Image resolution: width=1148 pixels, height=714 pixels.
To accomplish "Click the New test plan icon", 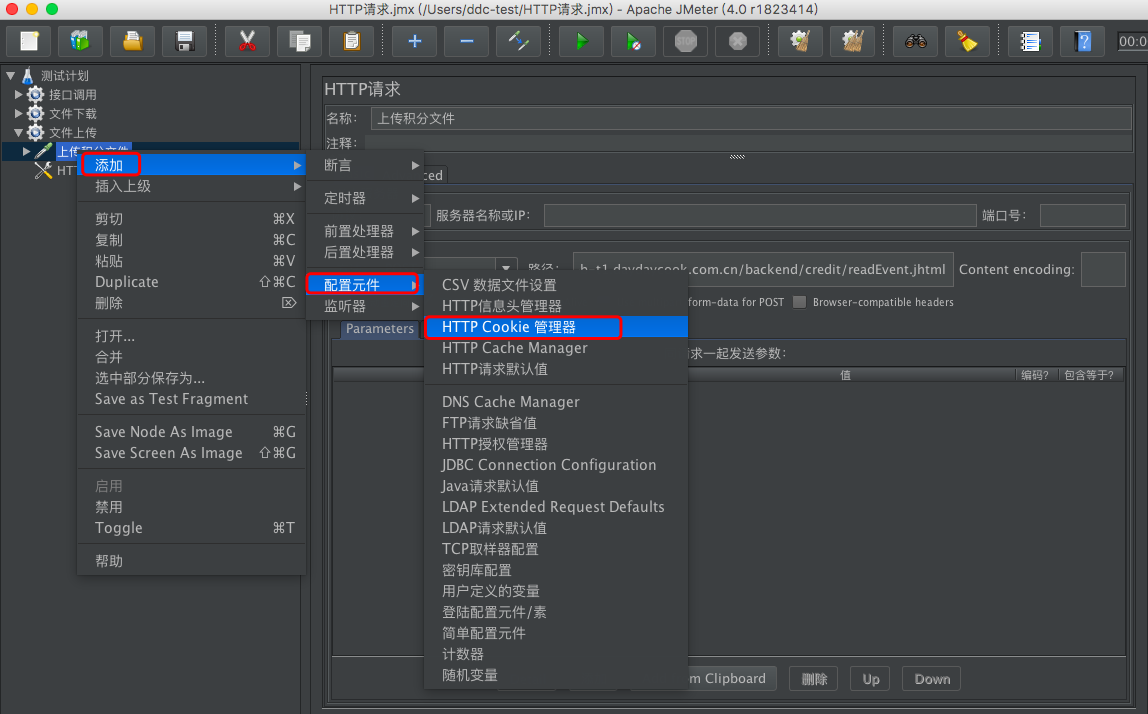I will click(29, 41).
